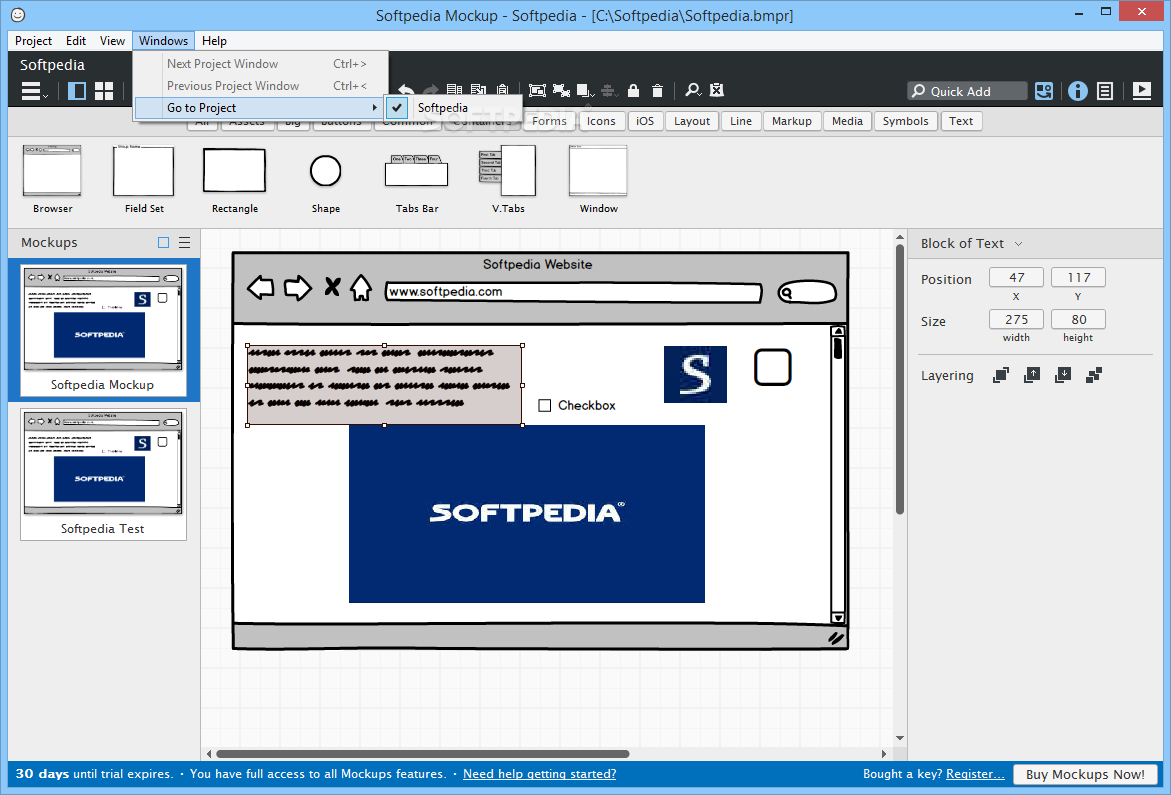Open the Edit menu

75,41
